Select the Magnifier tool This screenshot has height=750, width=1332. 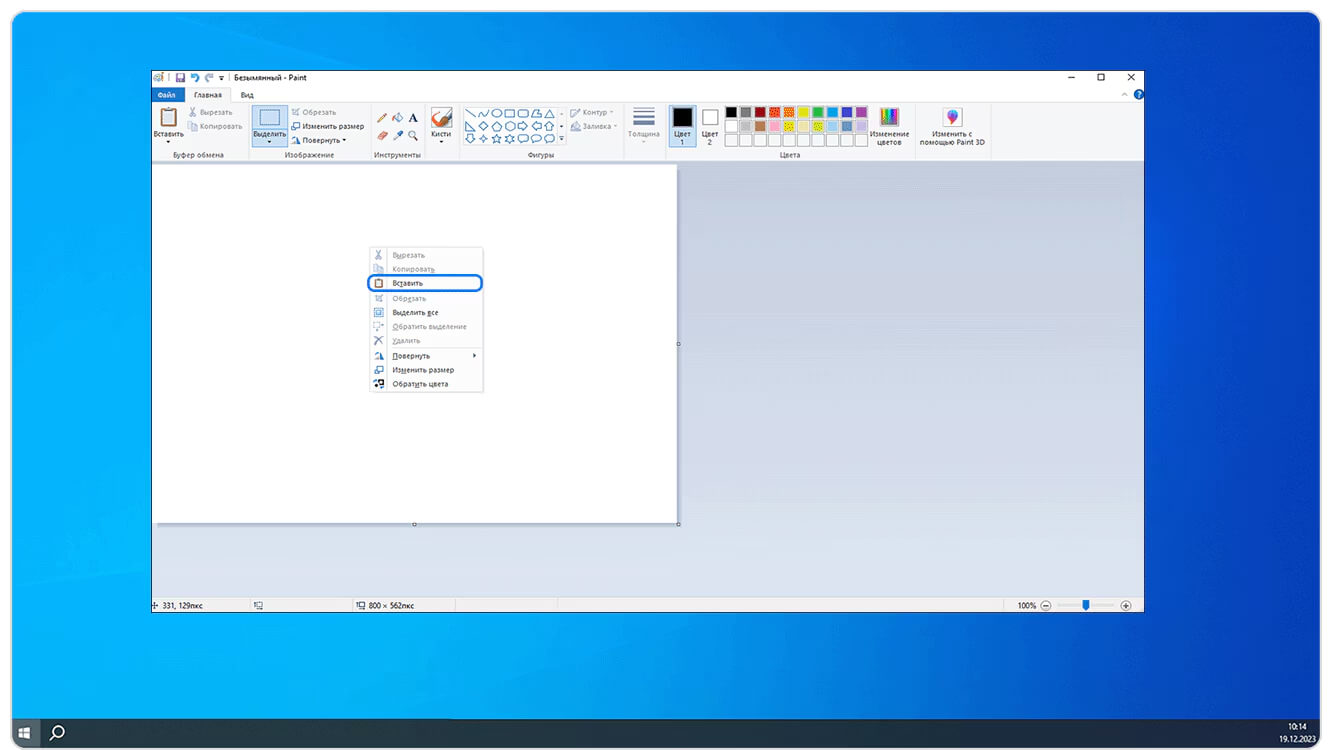413,135
